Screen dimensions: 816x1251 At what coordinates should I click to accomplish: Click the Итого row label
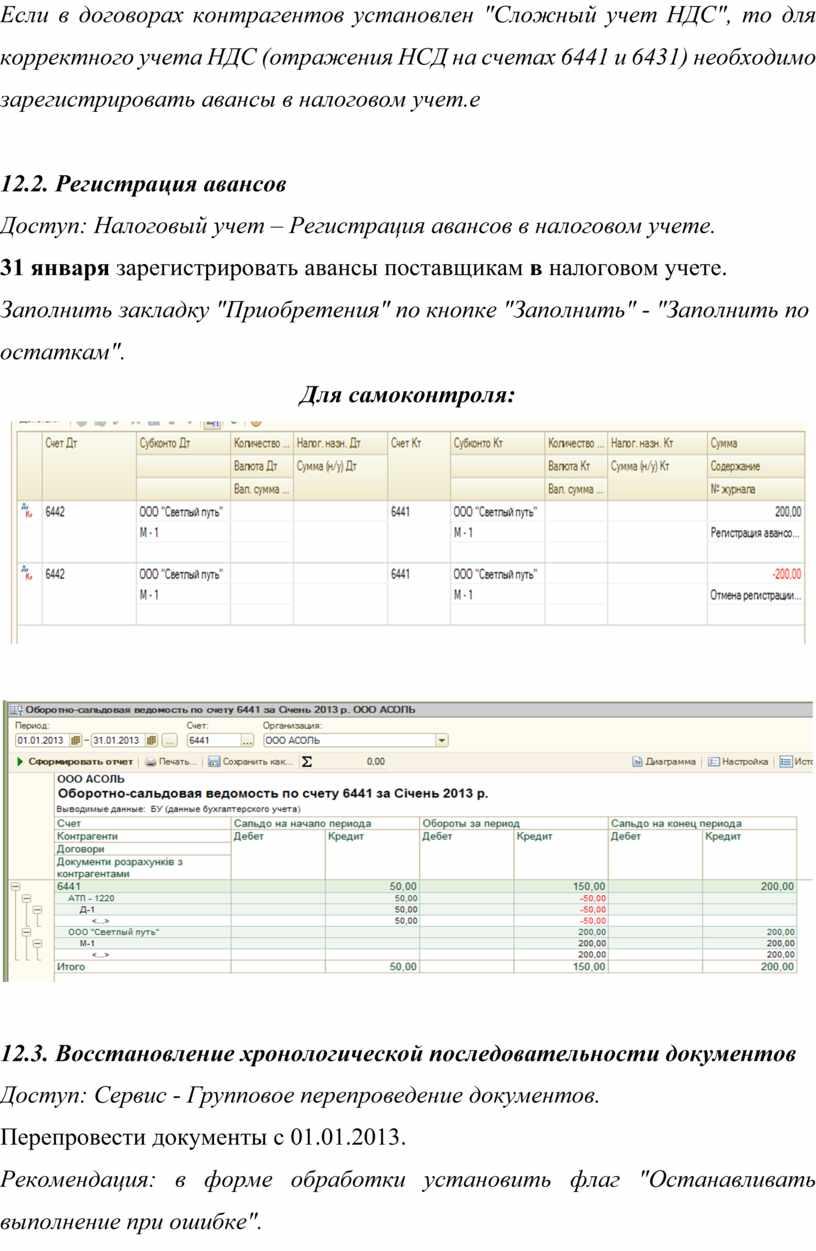tap(72, 967)
